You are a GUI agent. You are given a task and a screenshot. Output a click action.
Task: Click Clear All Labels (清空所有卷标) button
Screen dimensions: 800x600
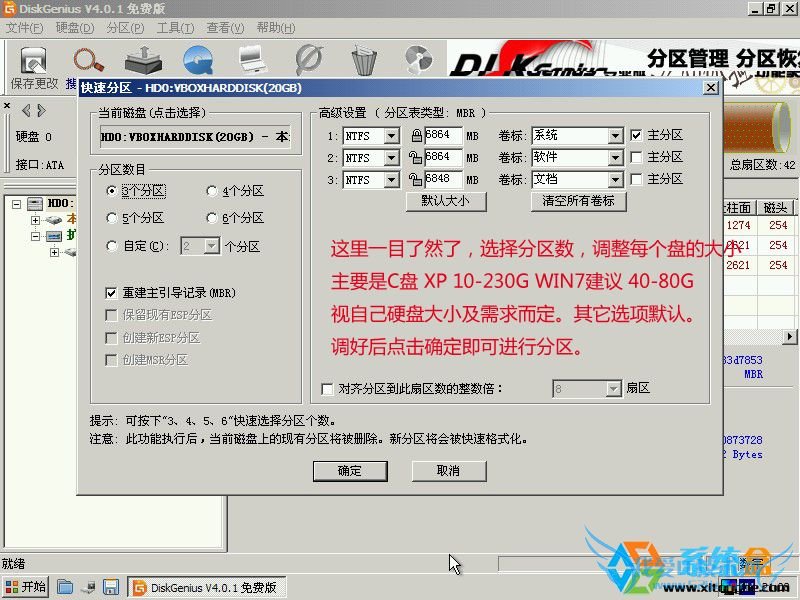[578, 201]
